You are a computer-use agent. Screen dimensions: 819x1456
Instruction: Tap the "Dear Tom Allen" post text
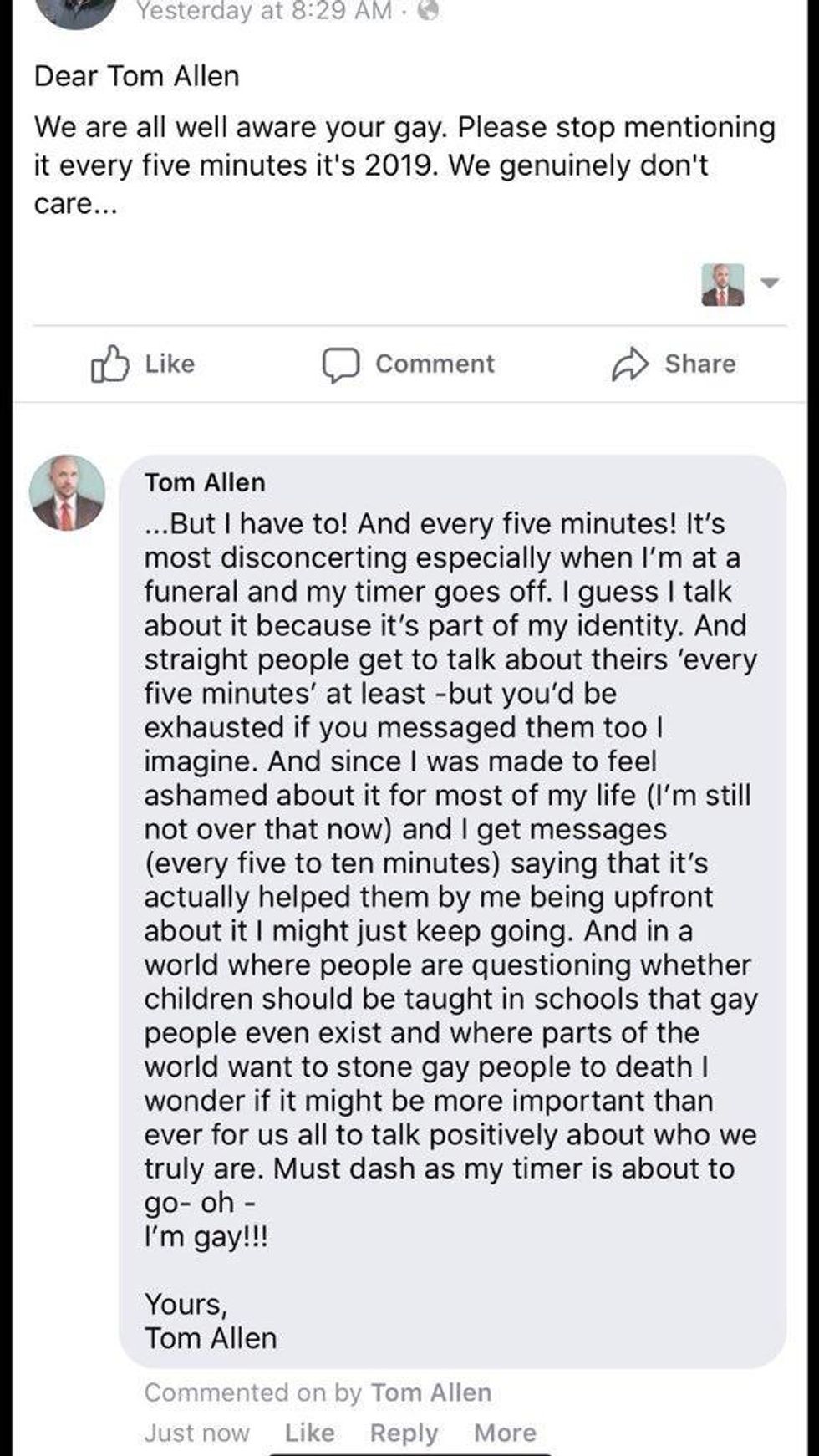137,76
